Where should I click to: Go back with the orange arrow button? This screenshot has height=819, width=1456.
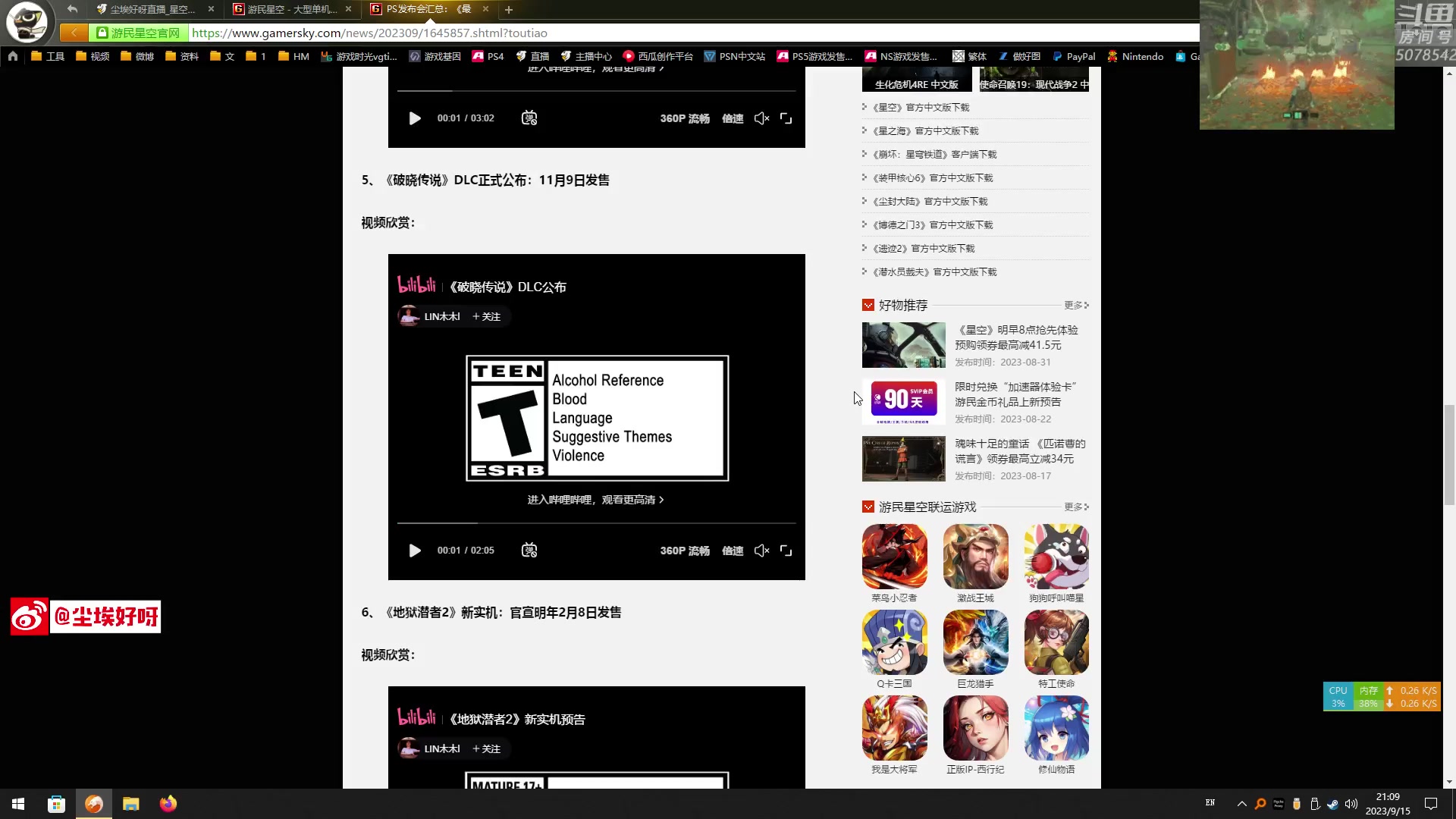74,33
